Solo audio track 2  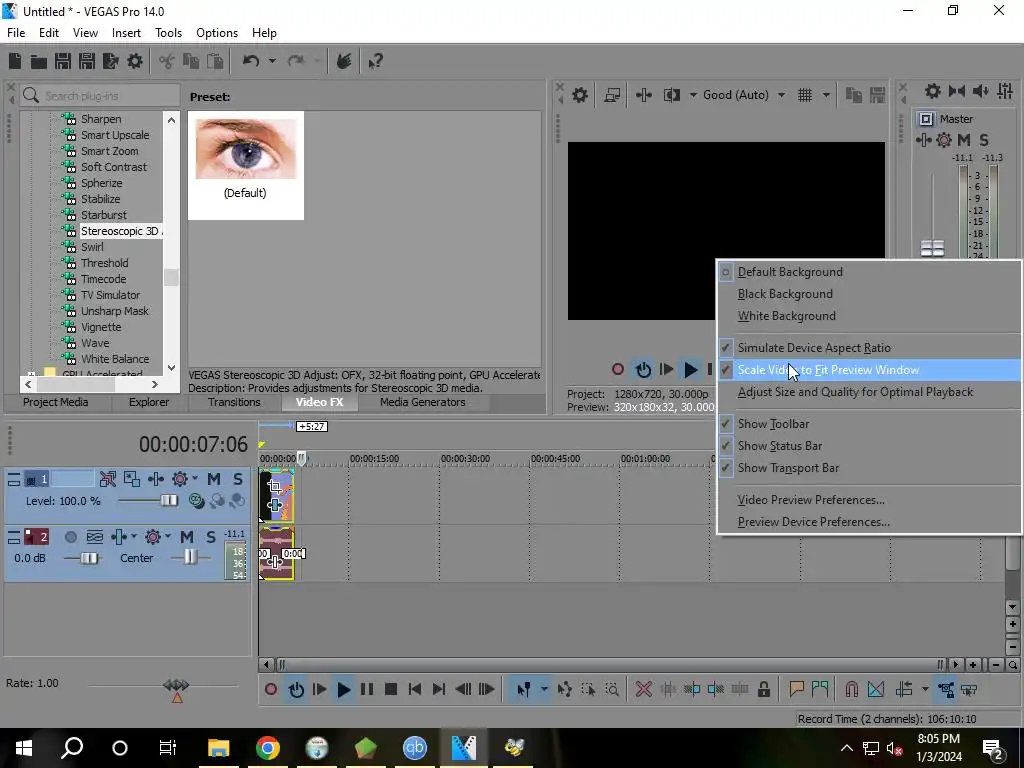point(210,537)
